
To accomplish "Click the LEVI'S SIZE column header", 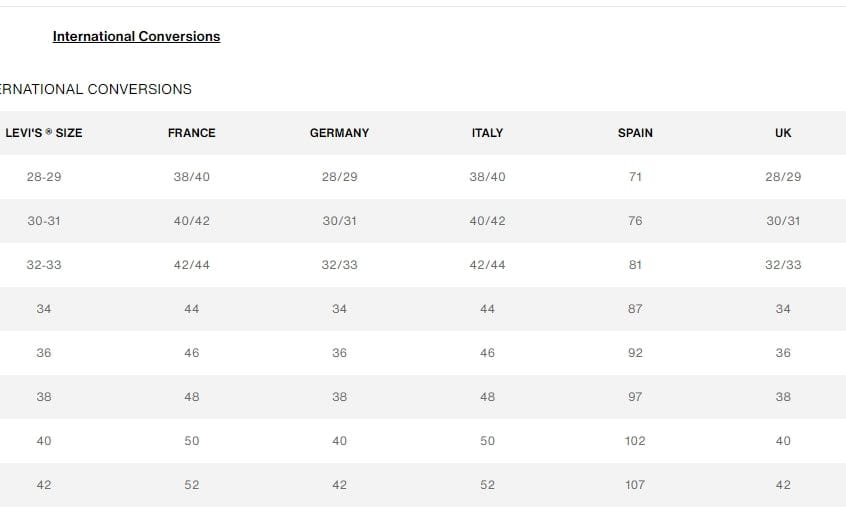I will click(x=44, y=133).
